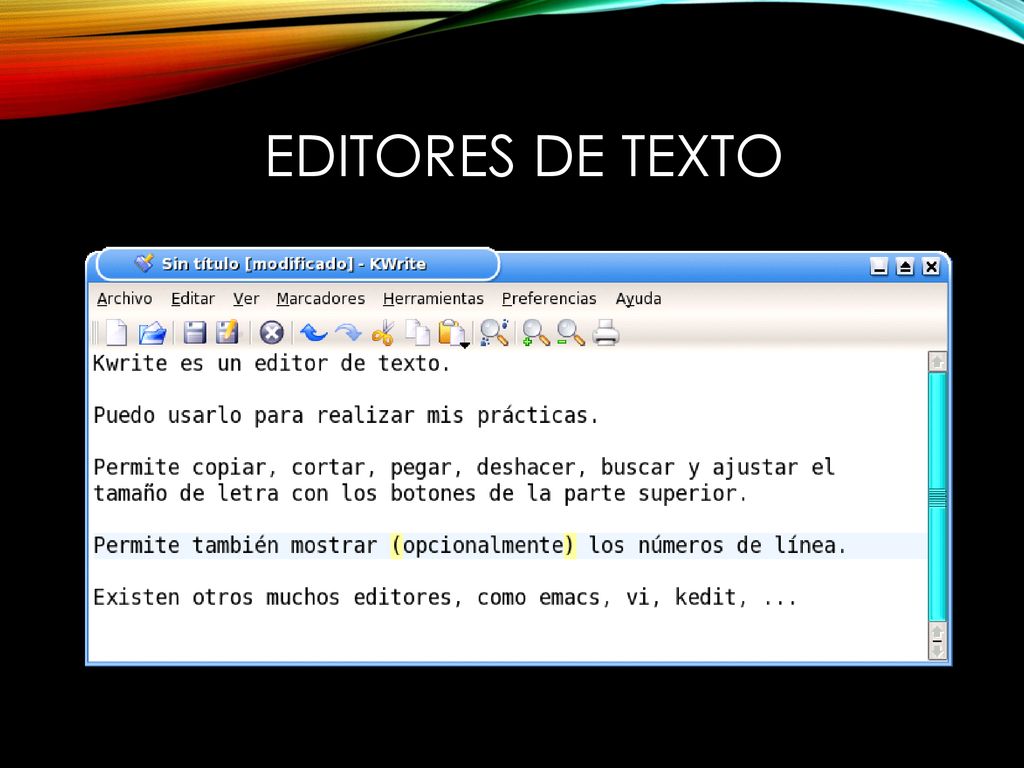
Task: Click the line 'Kwrite es un editor de texto.'
Action: click(x=272, y=363)
